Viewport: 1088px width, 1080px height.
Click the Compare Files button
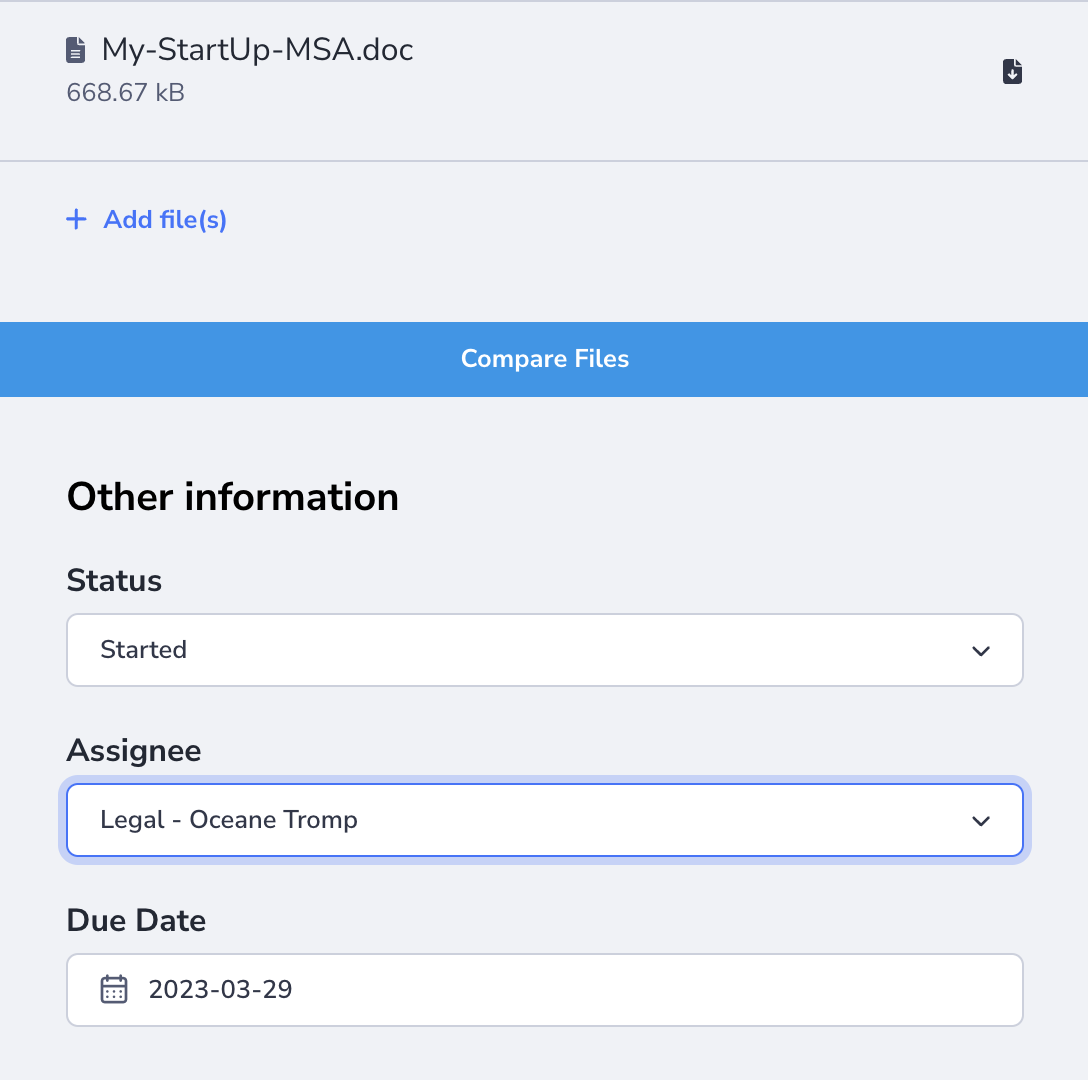coord(544,359)
